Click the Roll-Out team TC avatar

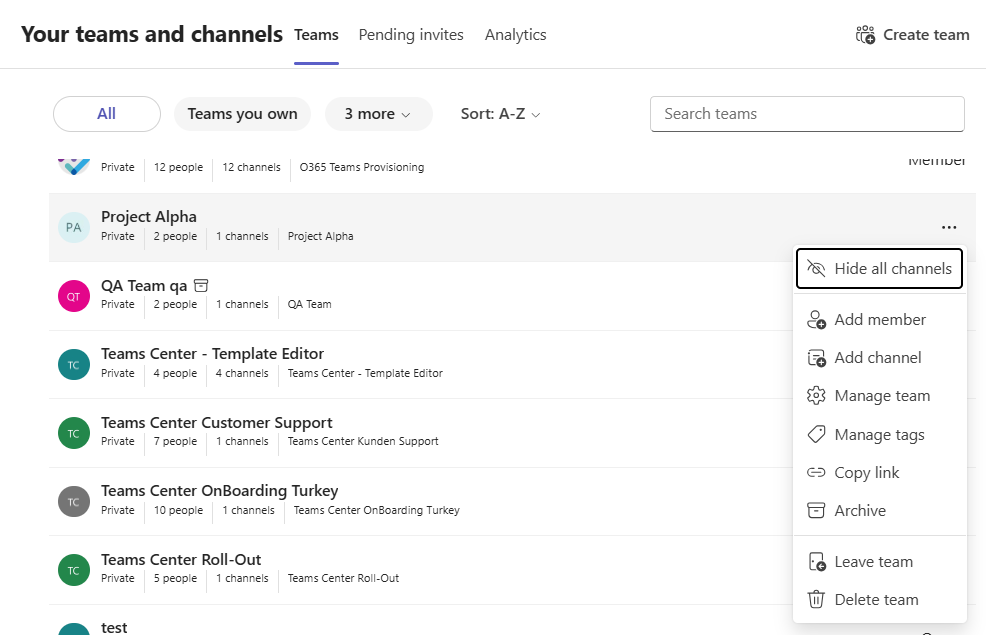click(74, 570)
